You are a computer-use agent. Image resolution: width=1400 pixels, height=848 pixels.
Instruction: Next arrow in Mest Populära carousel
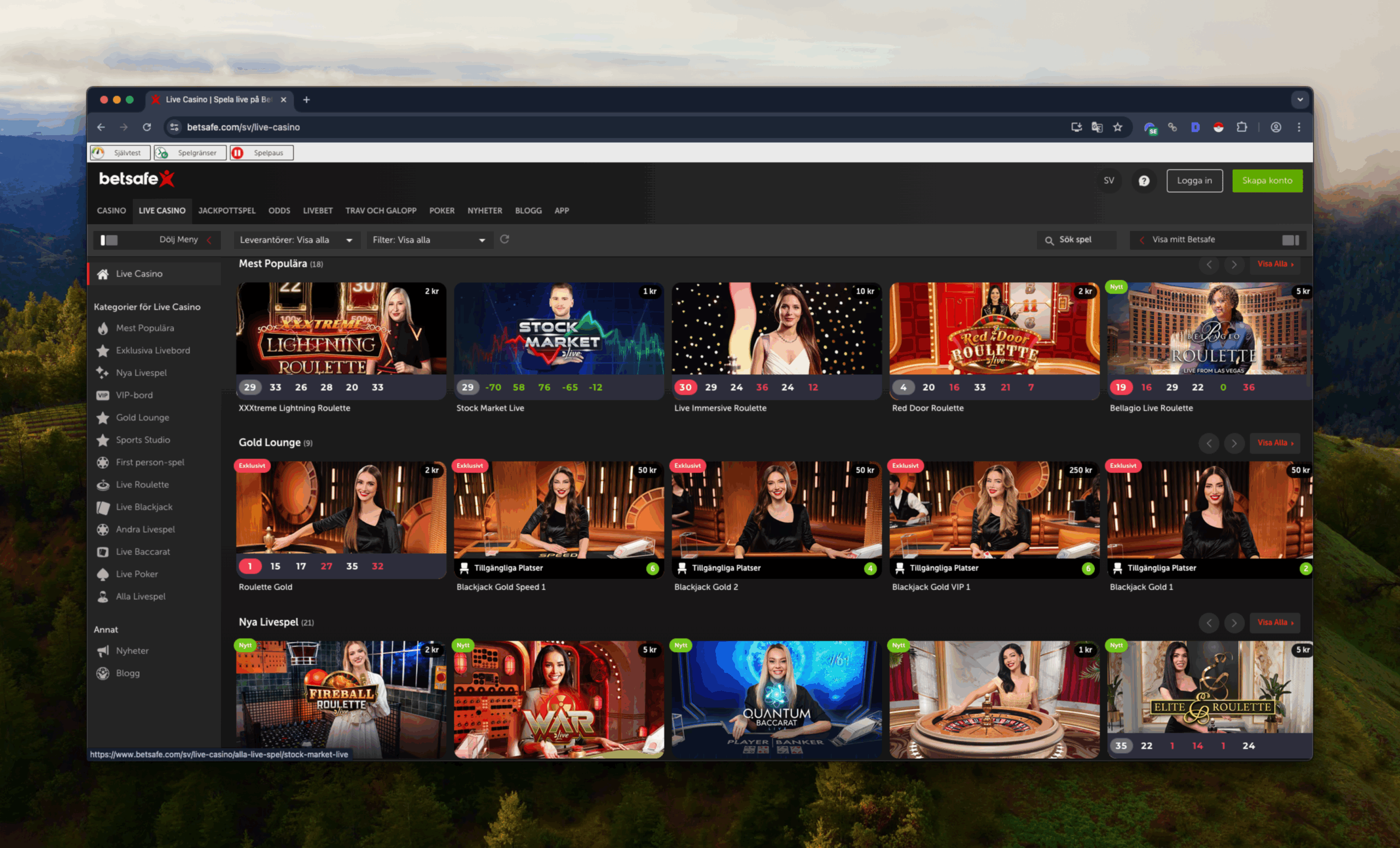[1234, 264]
